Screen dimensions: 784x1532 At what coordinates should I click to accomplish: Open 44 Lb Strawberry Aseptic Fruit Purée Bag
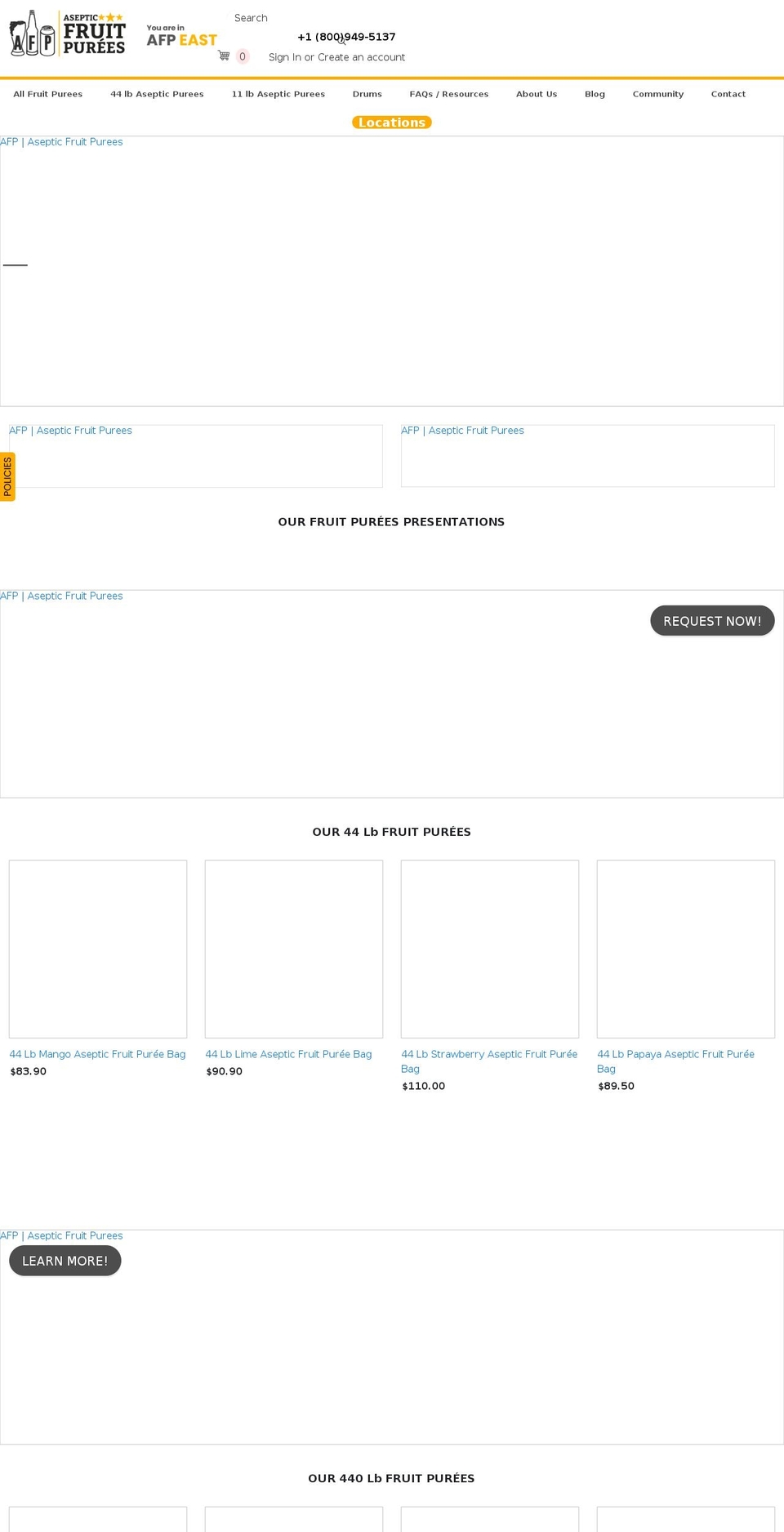489,1061
